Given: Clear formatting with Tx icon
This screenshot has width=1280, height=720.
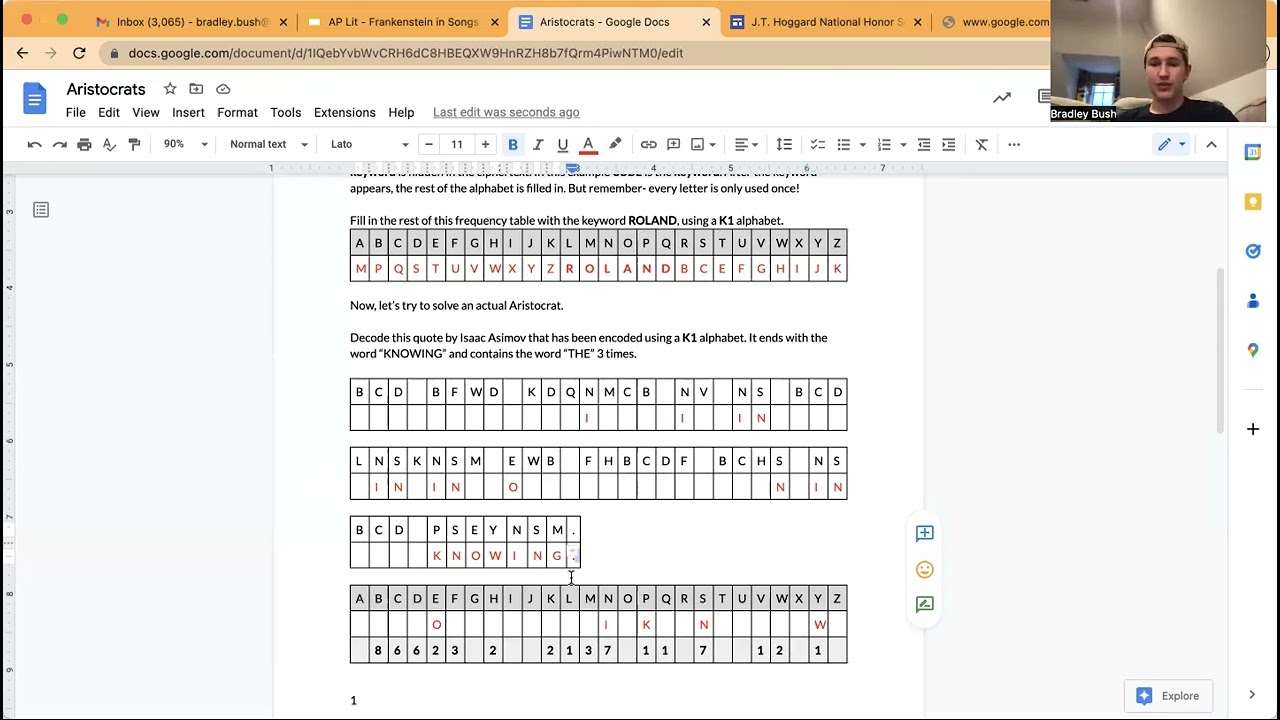Looking at the screenshot, I should [981, 145].
